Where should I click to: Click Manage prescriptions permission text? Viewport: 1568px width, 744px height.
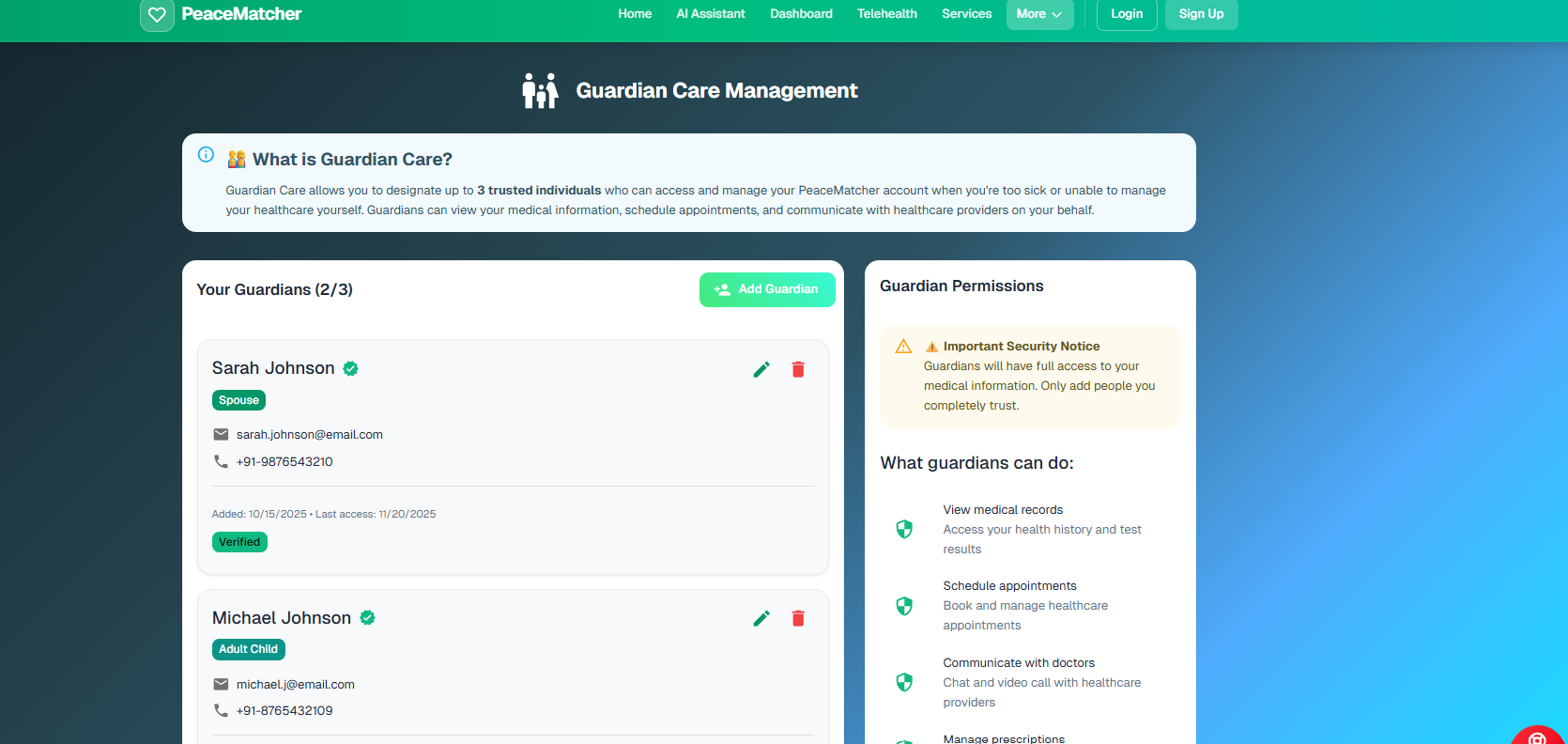1004,738
